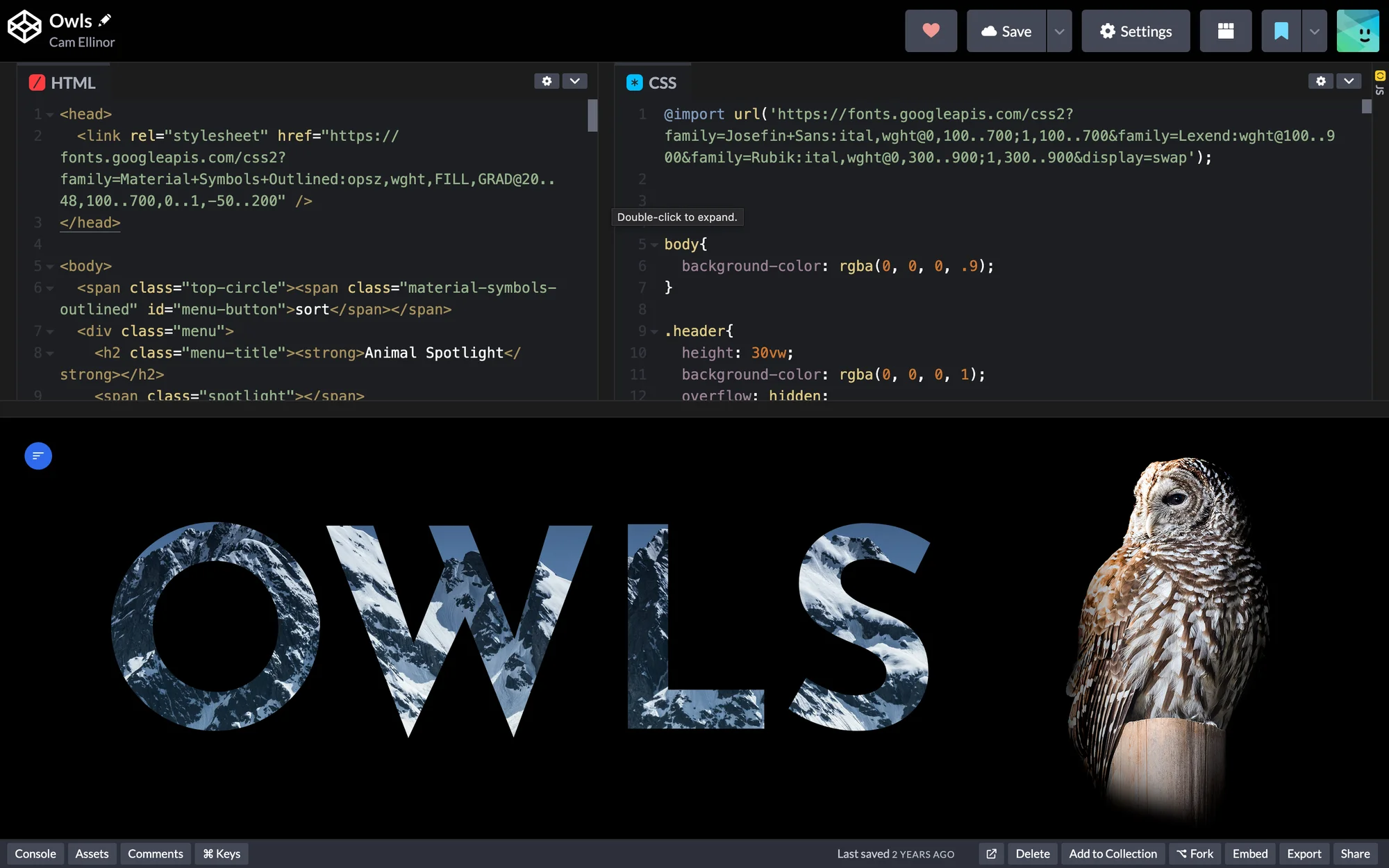Show keyboard shortcuts via Keys button
This screenshot has width=1389, height=868.
(x=222, y=853)
